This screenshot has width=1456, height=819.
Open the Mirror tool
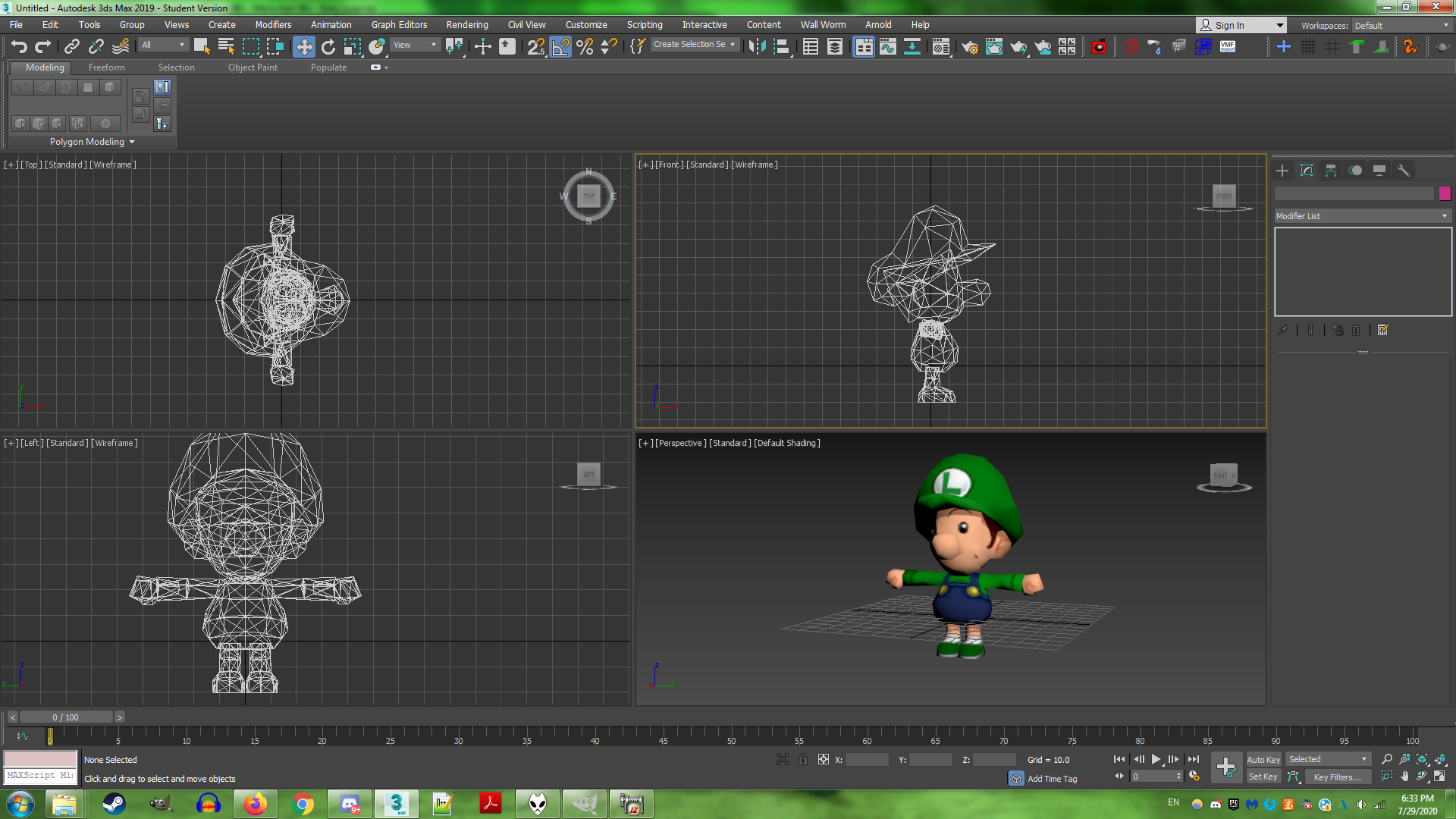tap(757, 47)
